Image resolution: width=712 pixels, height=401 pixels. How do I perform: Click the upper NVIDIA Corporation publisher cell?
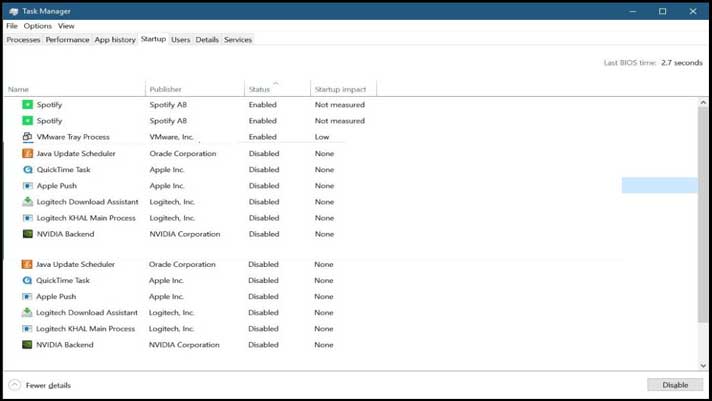[185, 234]
